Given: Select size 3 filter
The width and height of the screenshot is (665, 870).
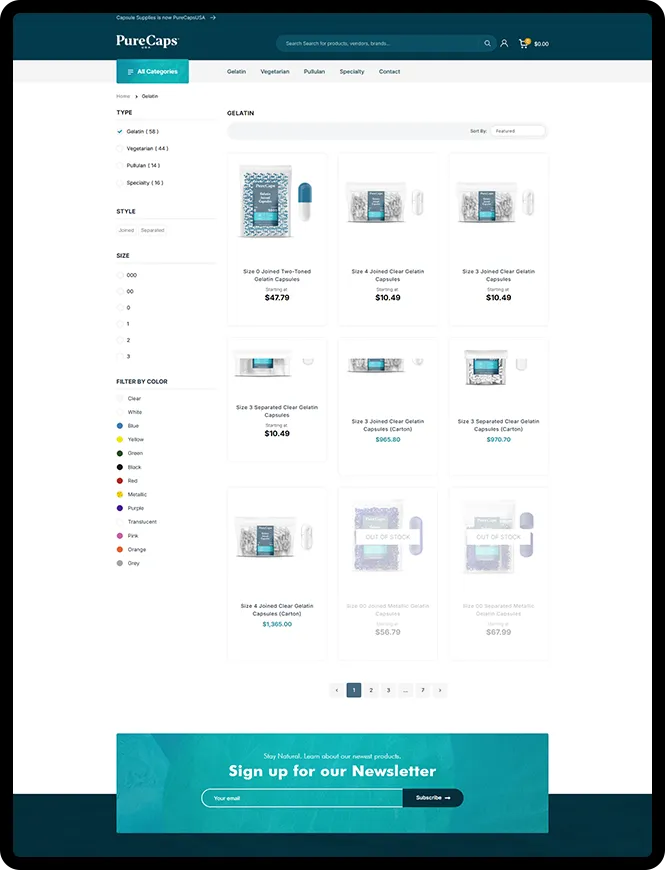Looking at the screenshot, I should [x=120, y=356].
